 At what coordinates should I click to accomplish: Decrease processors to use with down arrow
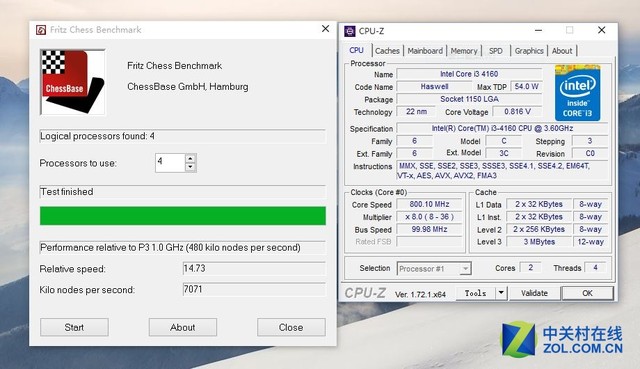click(190, 167)
